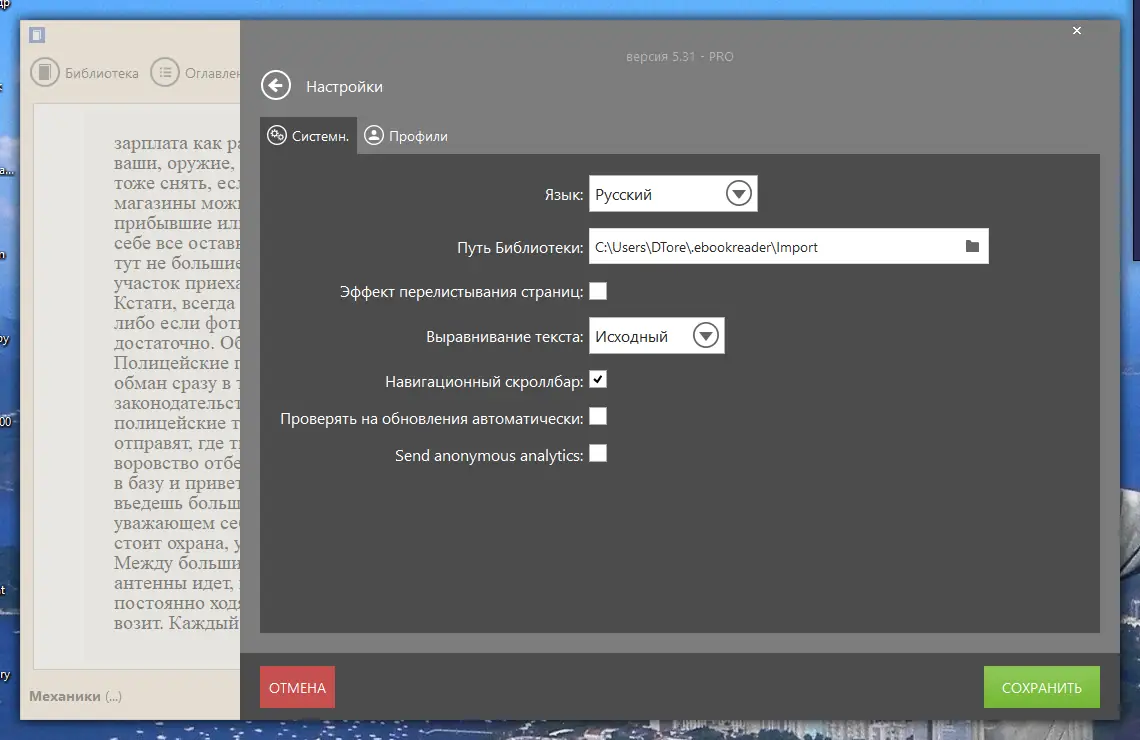Open the Выравнивание текста dropdown

(x=657, y=336)
